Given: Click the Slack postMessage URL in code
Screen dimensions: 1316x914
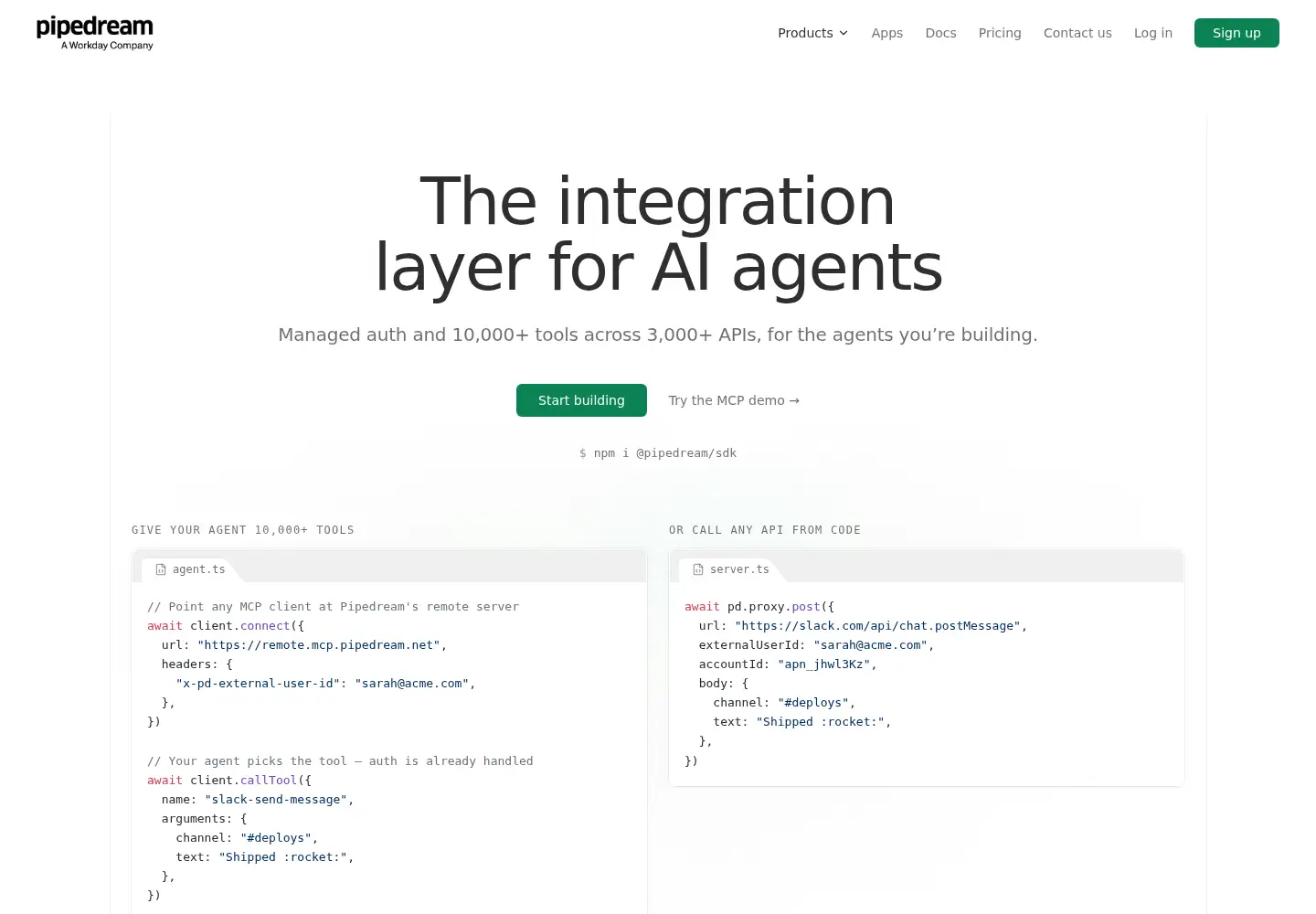Looking at the screenshot, I should (x=877, y=626).
